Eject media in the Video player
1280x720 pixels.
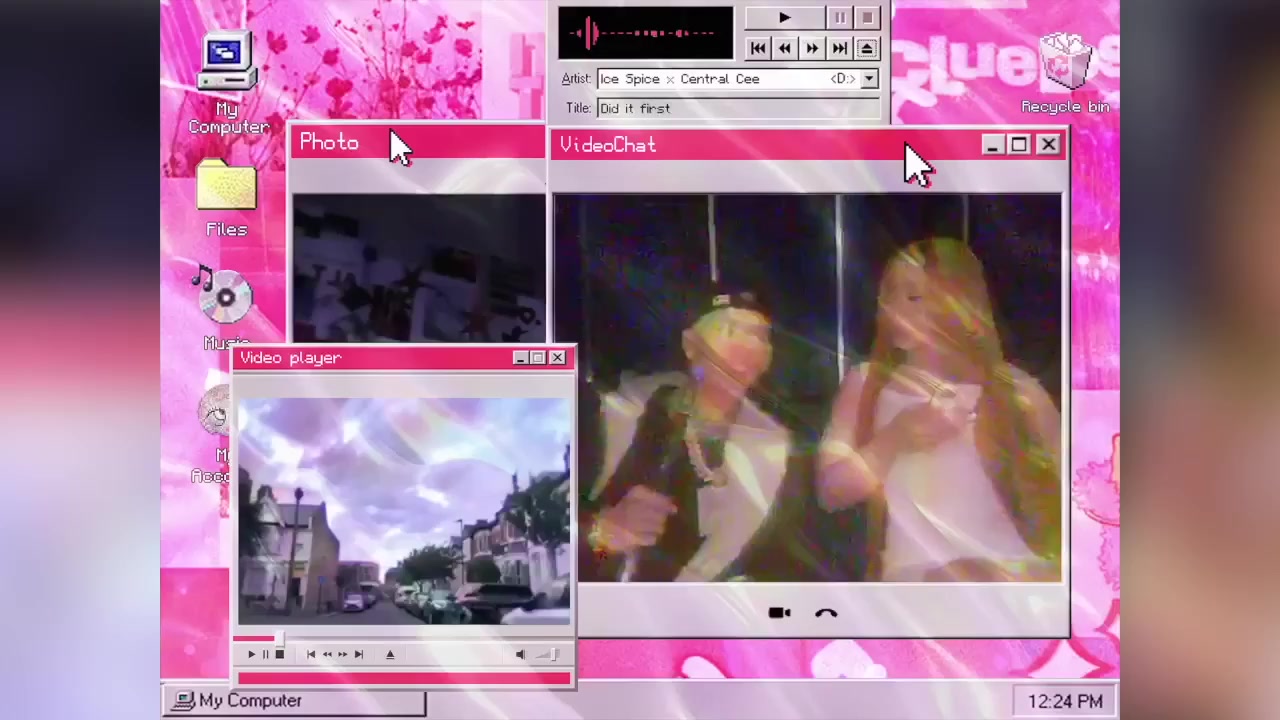pos(390,654)
